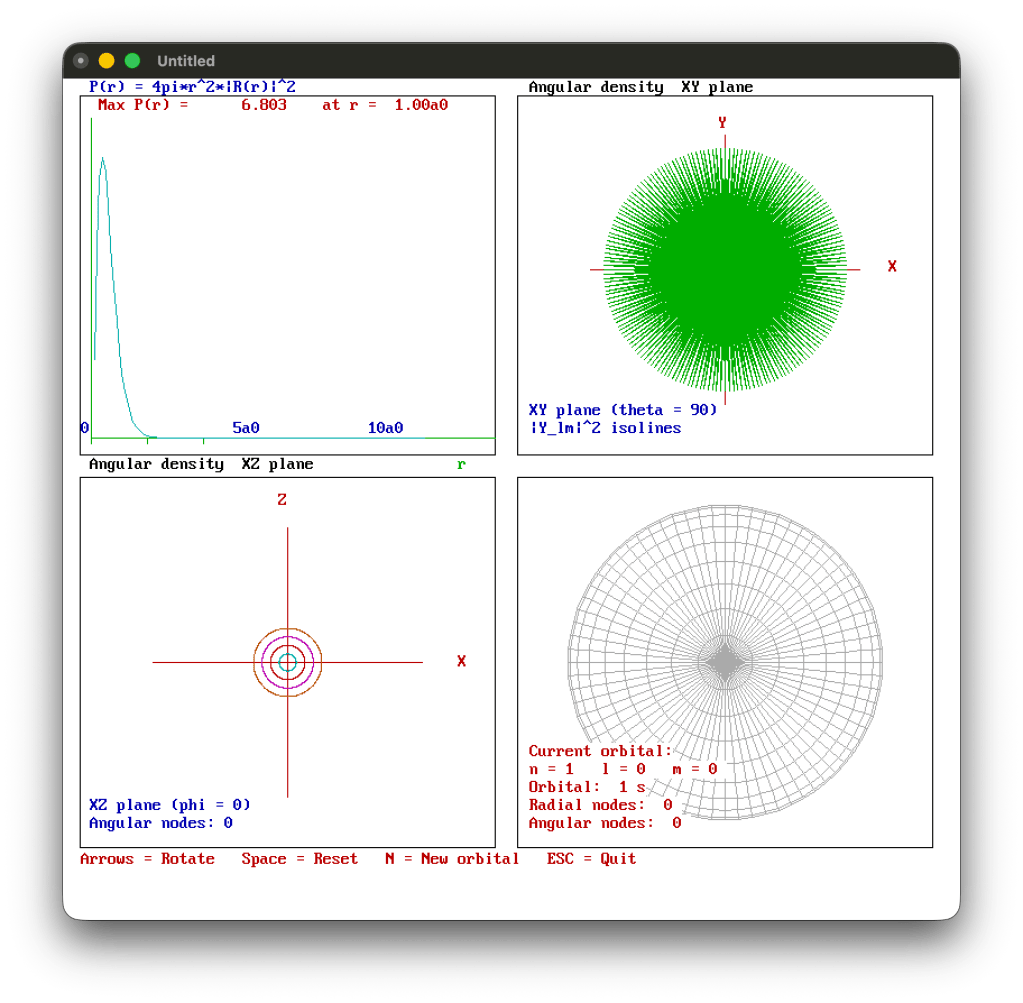Click the 'ESC = Quit' text
Image resolution: width=1023 pixels, height=1003 pixels.
(591, 859)
